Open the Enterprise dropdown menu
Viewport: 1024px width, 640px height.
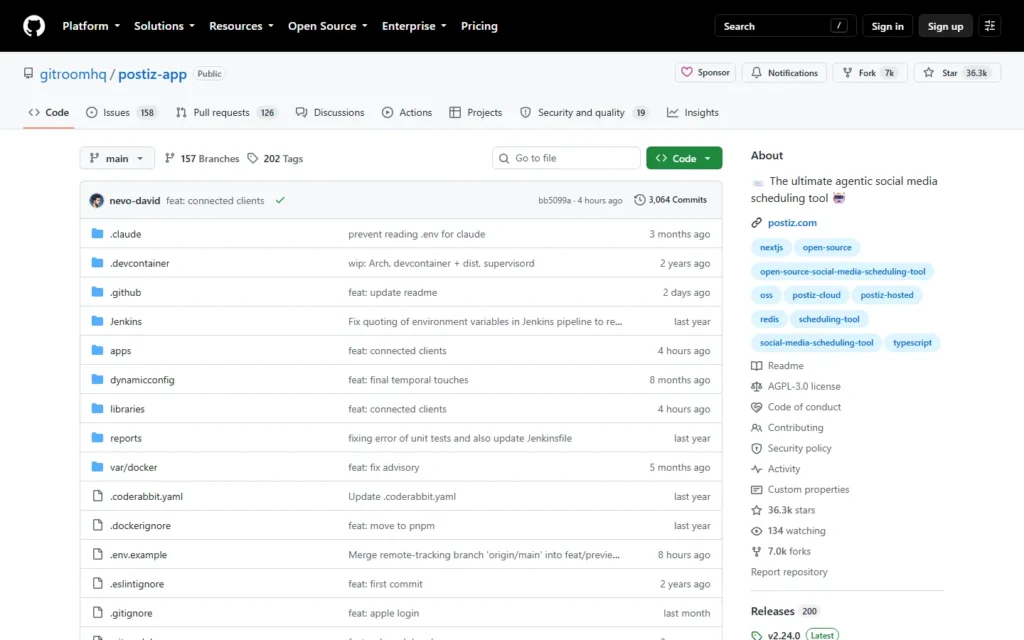click(414, 26)
